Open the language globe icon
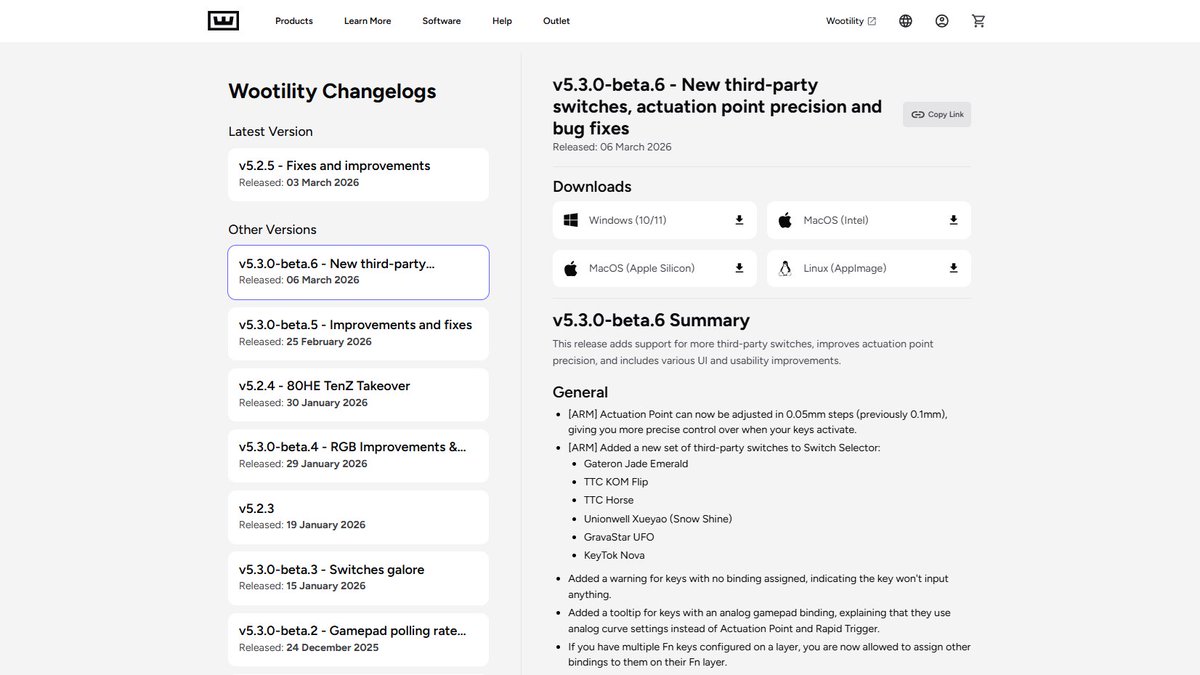 point(905,21)
